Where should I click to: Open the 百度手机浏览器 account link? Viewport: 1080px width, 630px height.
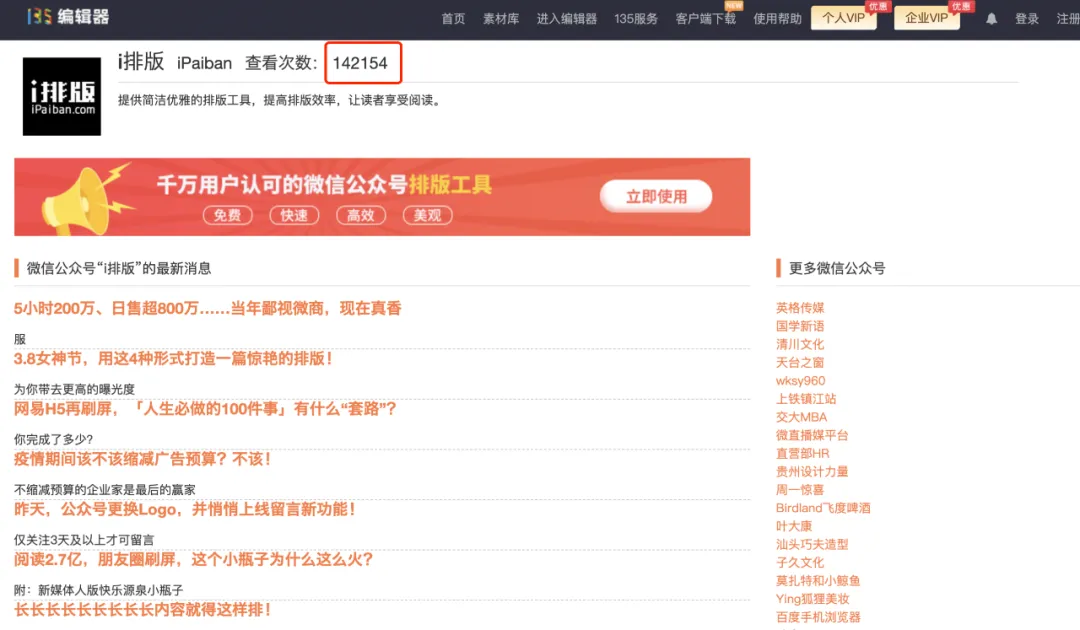click(x=818, y=618)
